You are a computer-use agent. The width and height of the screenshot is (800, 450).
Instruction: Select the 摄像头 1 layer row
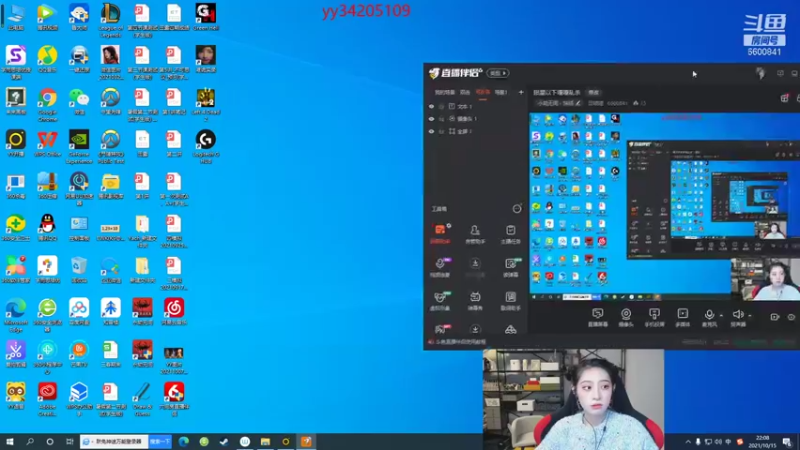(x=476, y=119)
